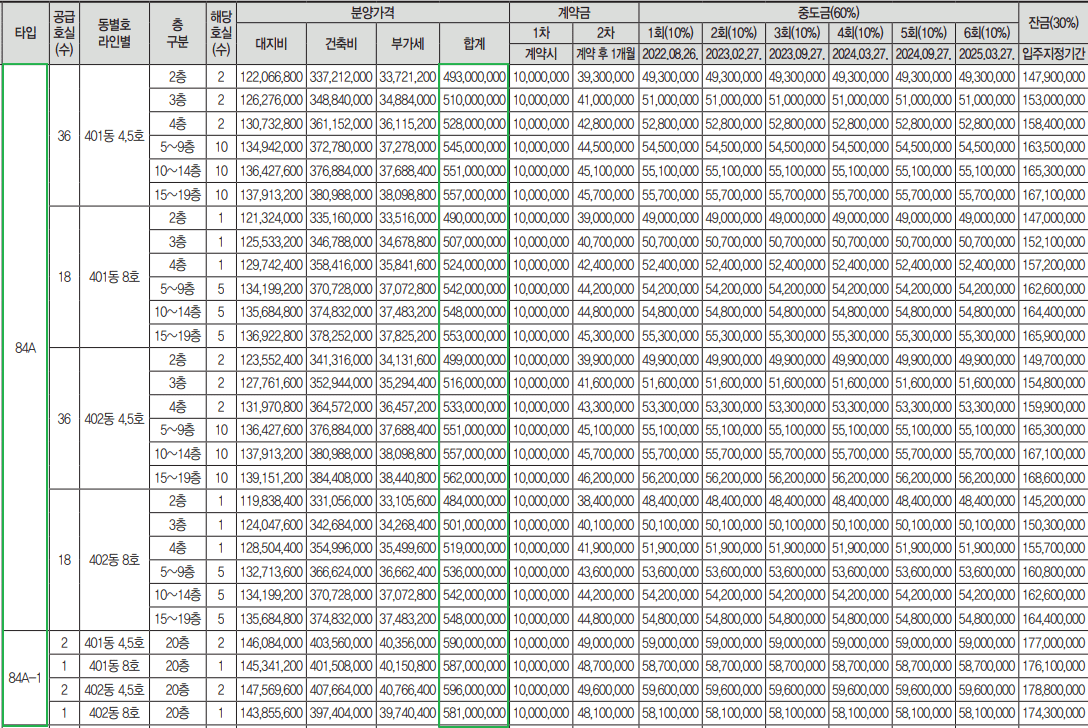The height and width of the screenshot is (728, 1088).
Task: Select the total 490,000,000
Action: (474, 218)
